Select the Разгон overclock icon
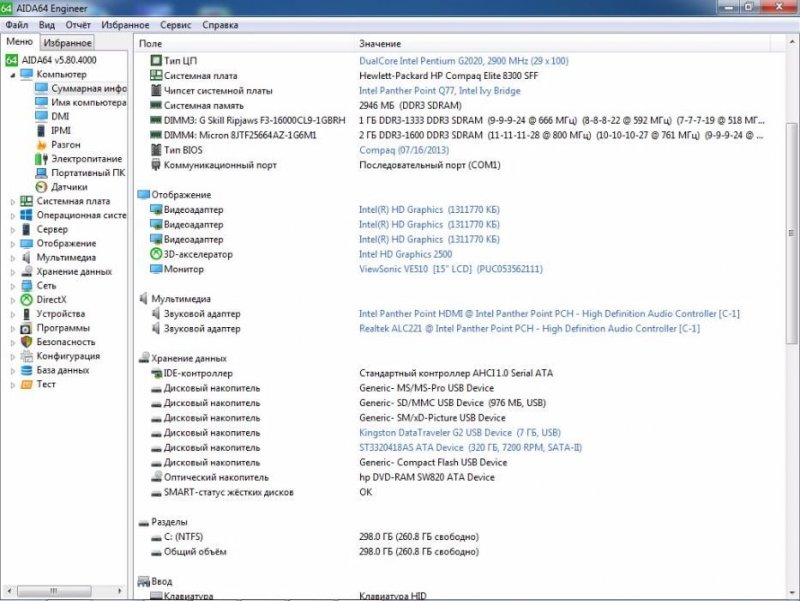Image resolution: width=800 pixels, height=601 pixels. pos(41,145)
